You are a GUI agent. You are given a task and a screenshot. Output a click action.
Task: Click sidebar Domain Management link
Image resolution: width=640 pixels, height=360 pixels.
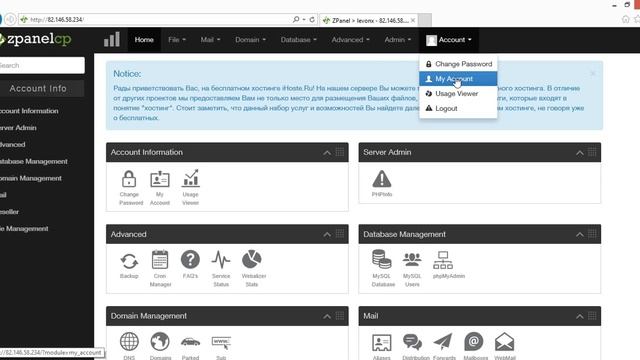tap(31, 178)
